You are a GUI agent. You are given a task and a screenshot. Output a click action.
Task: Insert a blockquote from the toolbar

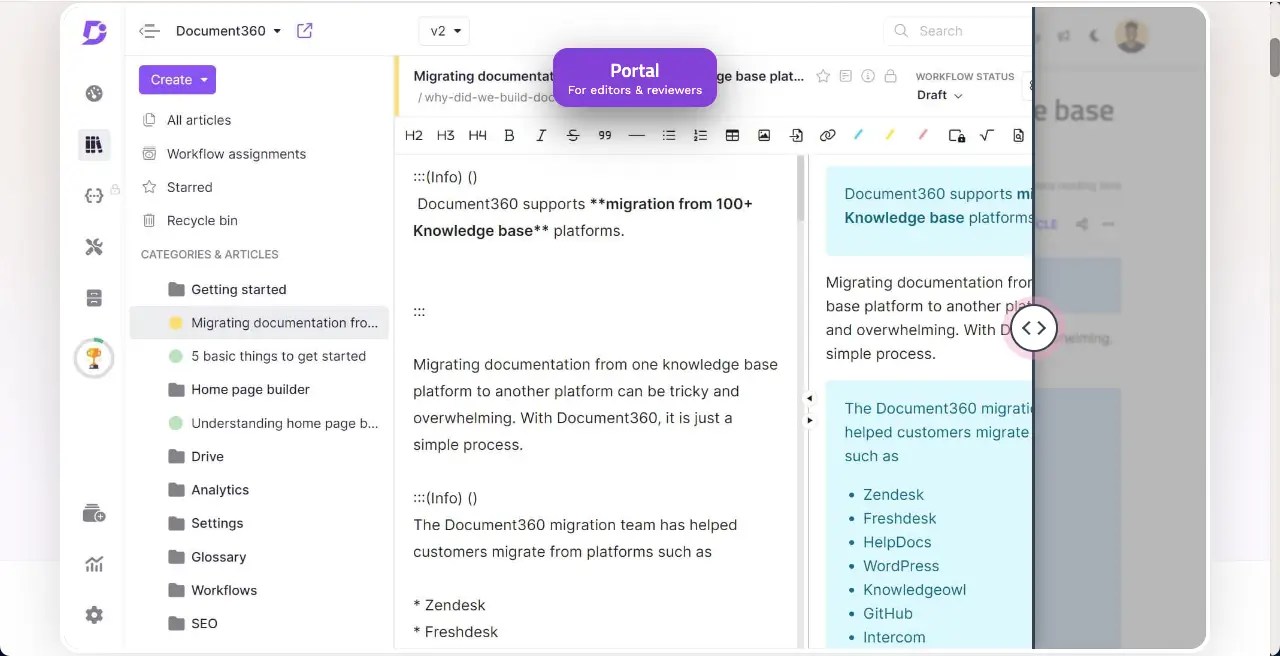(605, 135)
